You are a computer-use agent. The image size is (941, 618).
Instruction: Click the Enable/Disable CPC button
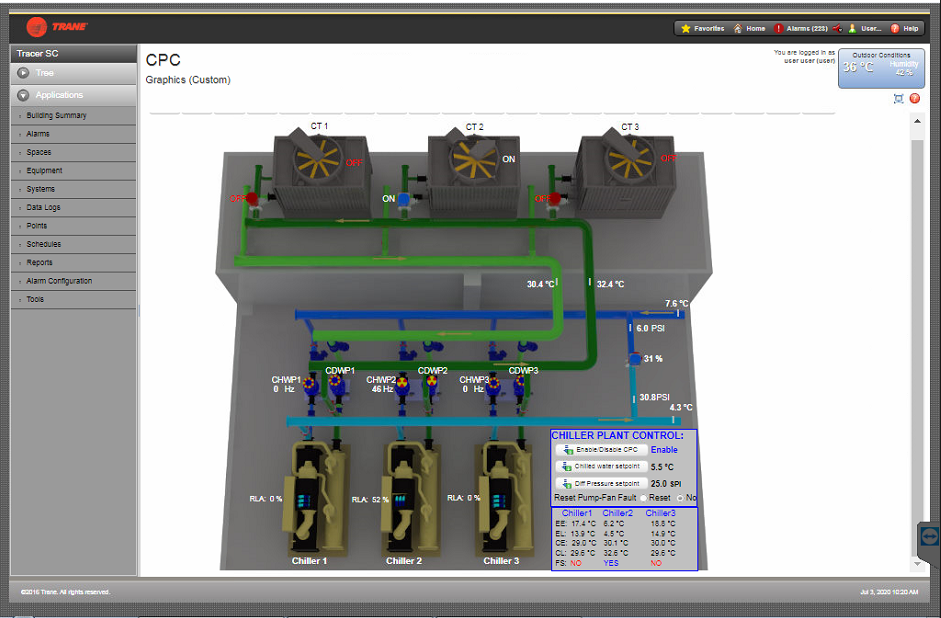(x=601, y=449)
